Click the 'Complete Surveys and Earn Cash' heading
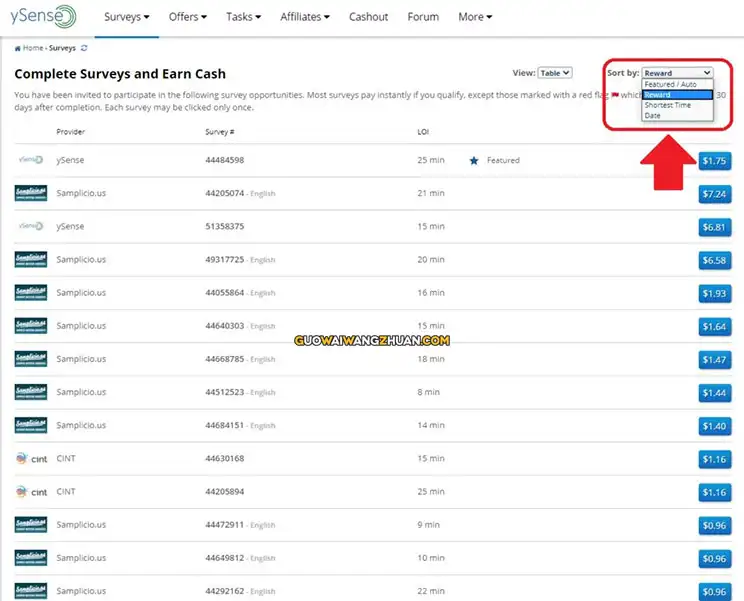 [120, 74]
